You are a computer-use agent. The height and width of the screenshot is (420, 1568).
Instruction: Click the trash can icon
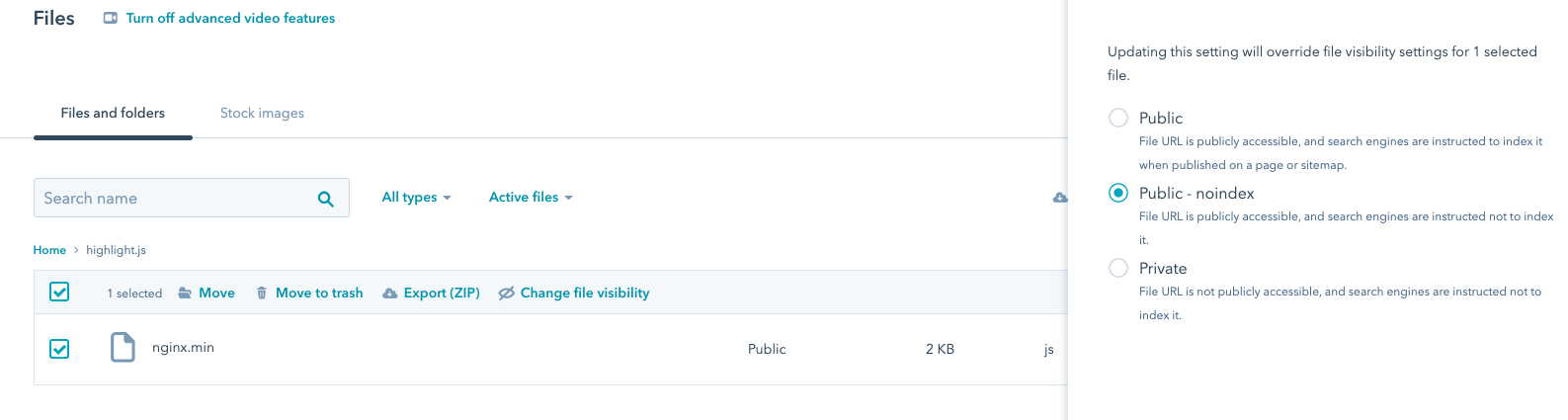(x=261, y=293)
